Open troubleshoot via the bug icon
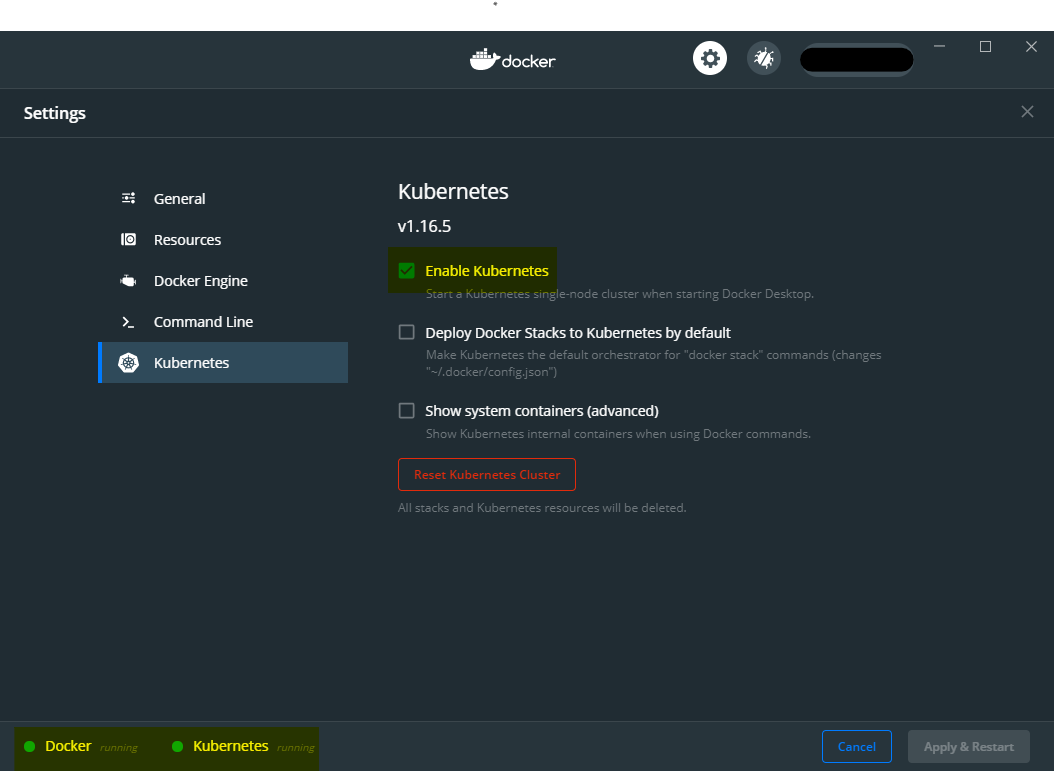This screenshot has height=774, width=1054. [764, 59]
